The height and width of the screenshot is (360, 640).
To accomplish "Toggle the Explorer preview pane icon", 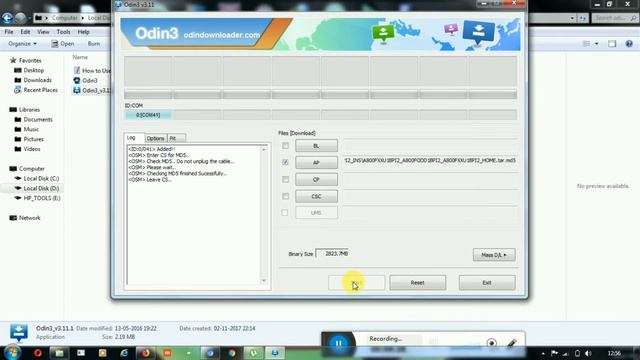I will pos(612,44).
